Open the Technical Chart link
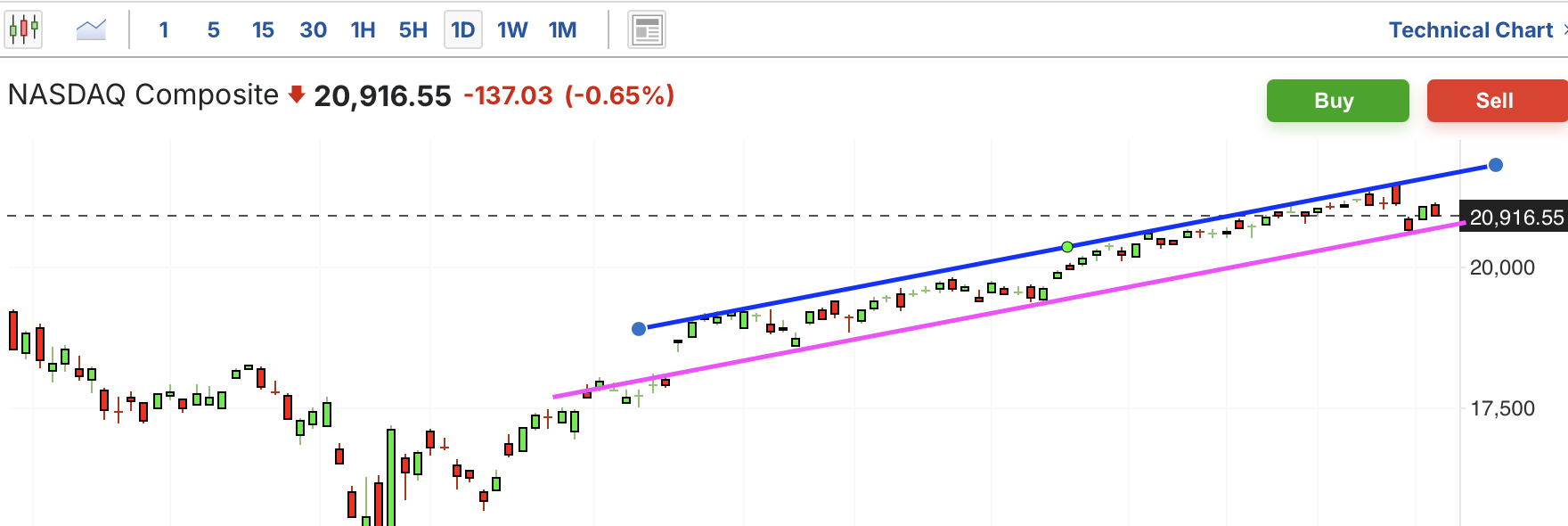The height and width of the screenshot is (526, 1568). (x=1471, y=30)
